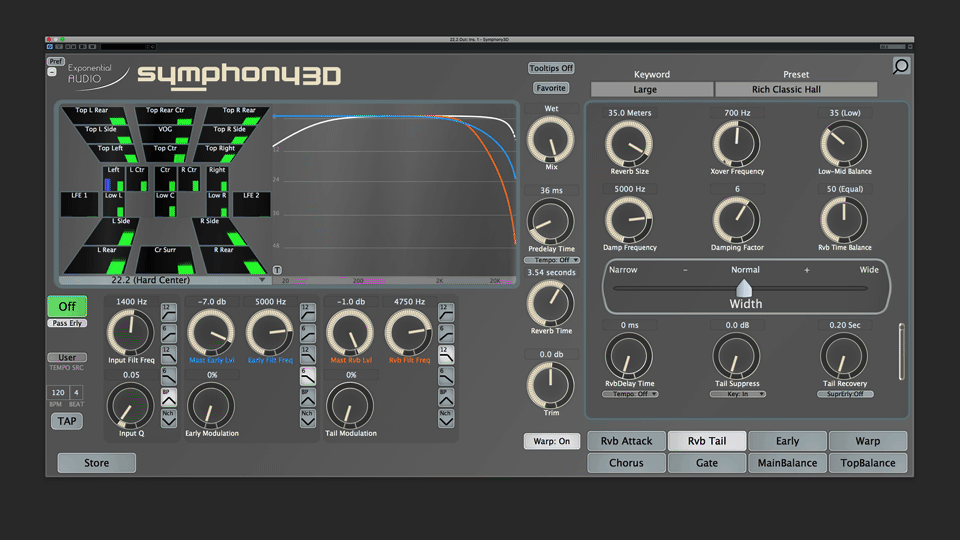Select 12 dB high-pass for input filter

[x=168, y=312]
